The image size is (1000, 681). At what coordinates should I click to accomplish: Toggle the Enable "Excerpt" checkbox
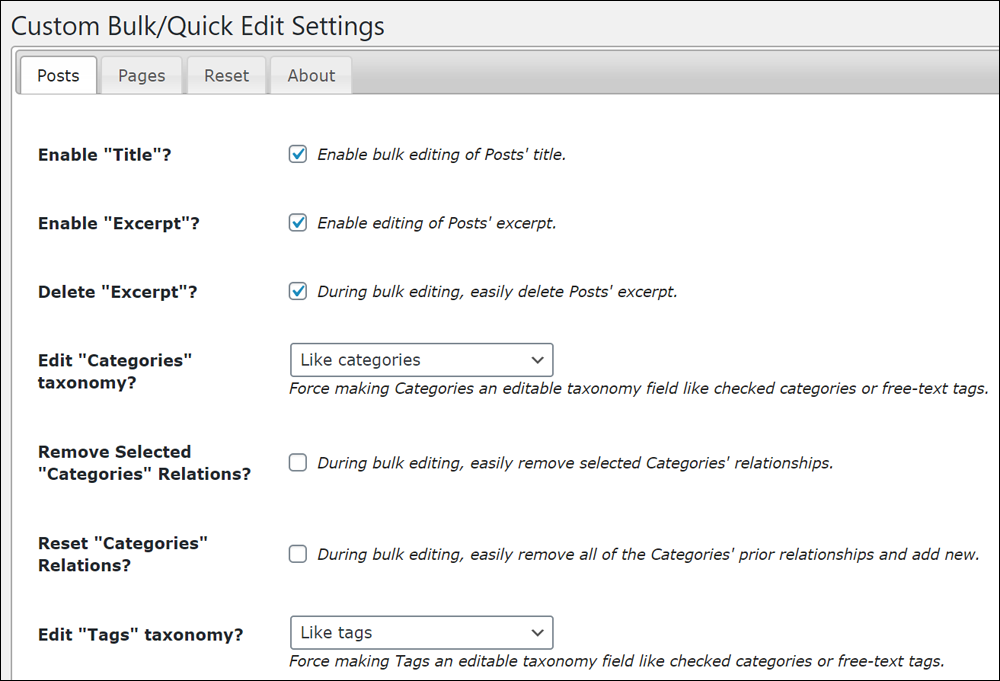click(298, 223)
